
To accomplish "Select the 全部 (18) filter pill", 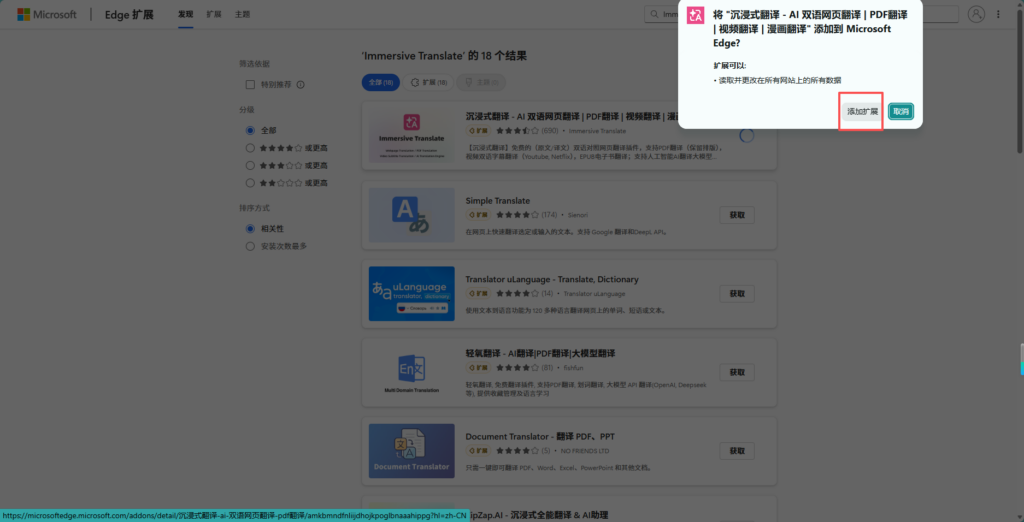I will (x=381, y=82).
